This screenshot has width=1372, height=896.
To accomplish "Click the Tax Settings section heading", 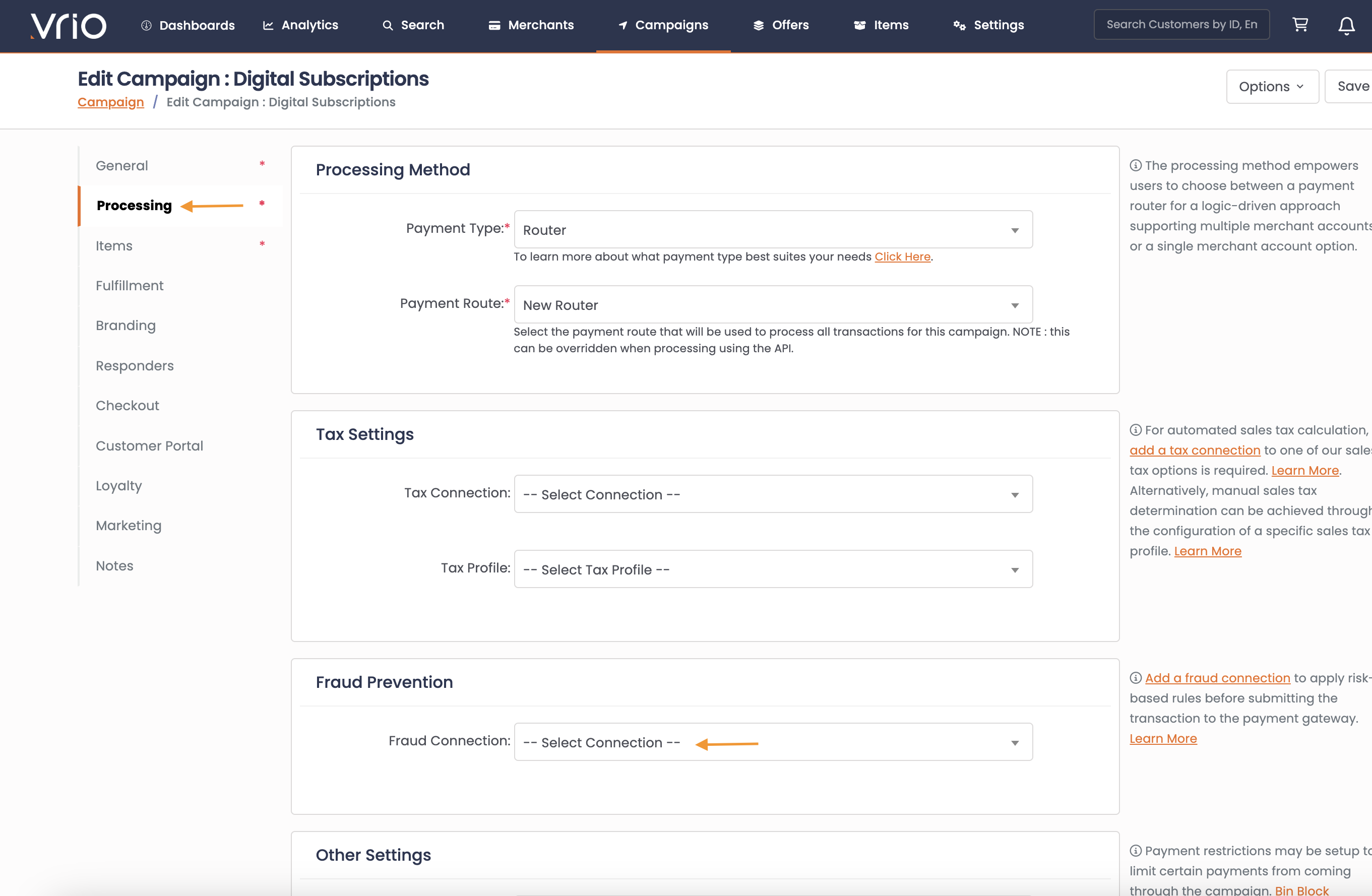I will click(364, 434).
